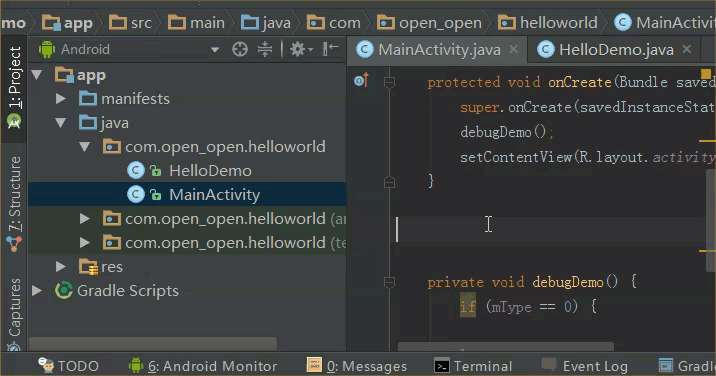716x376 pixels.
Task: Click the project panel horizontal scrollbar
Action: click(153, 343)
